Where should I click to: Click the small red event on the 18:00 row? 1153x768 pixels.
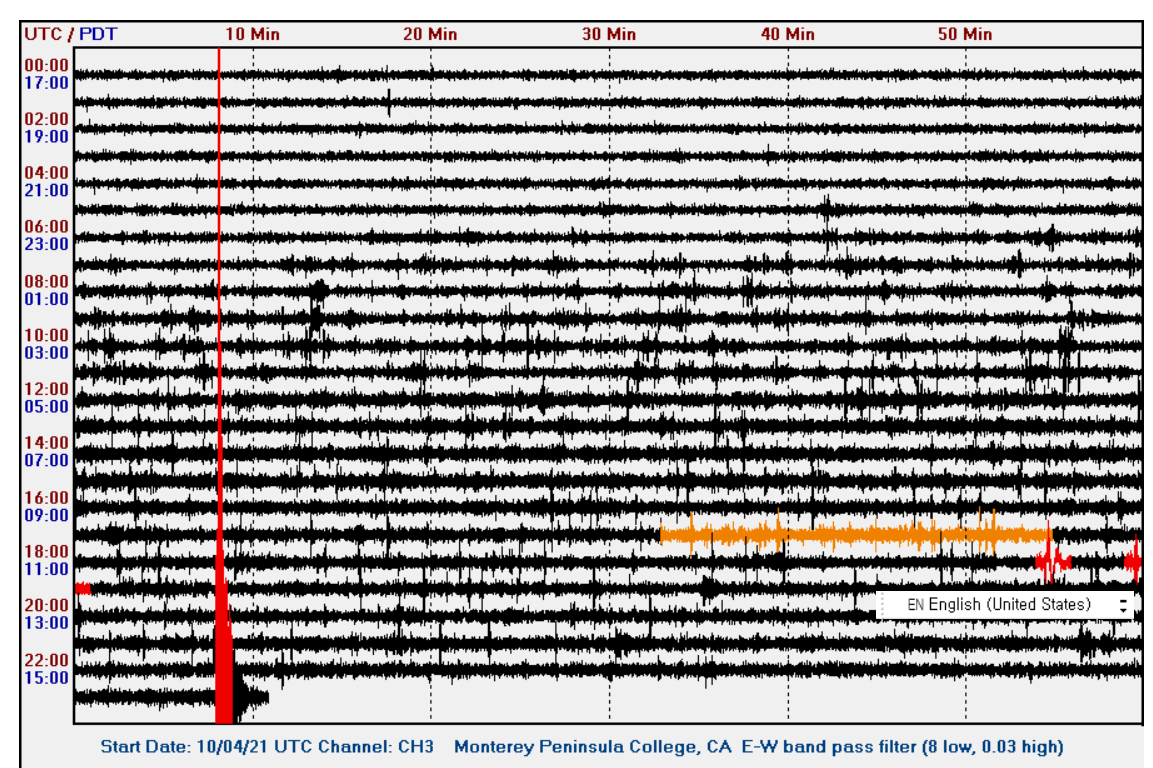point(1052,563)
